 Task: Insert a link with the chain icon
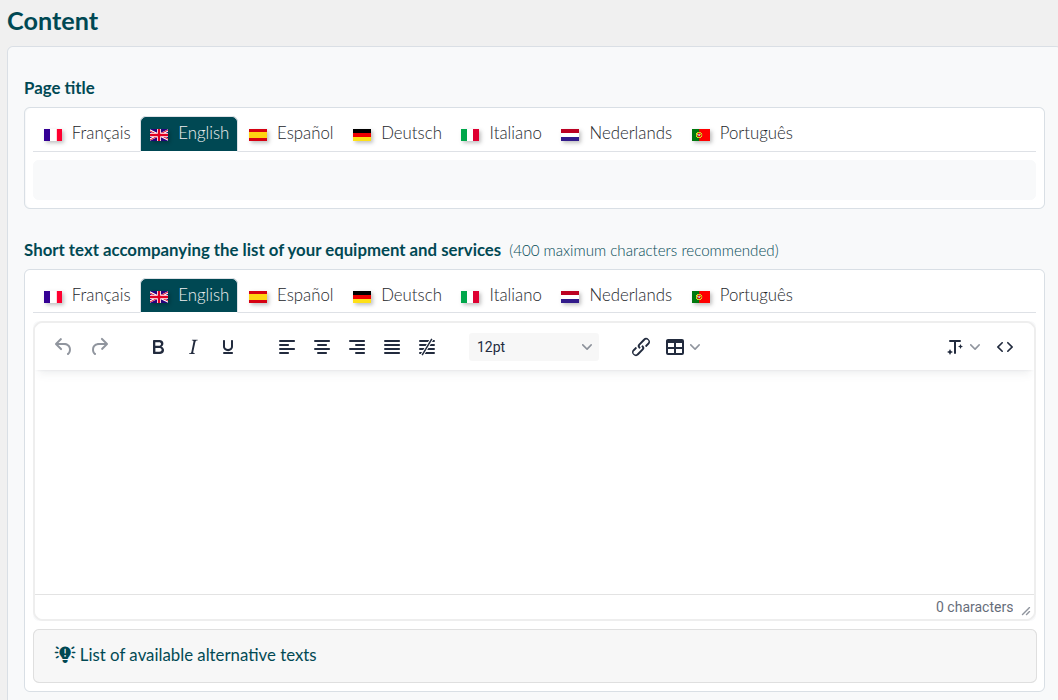tap(640, 347)
